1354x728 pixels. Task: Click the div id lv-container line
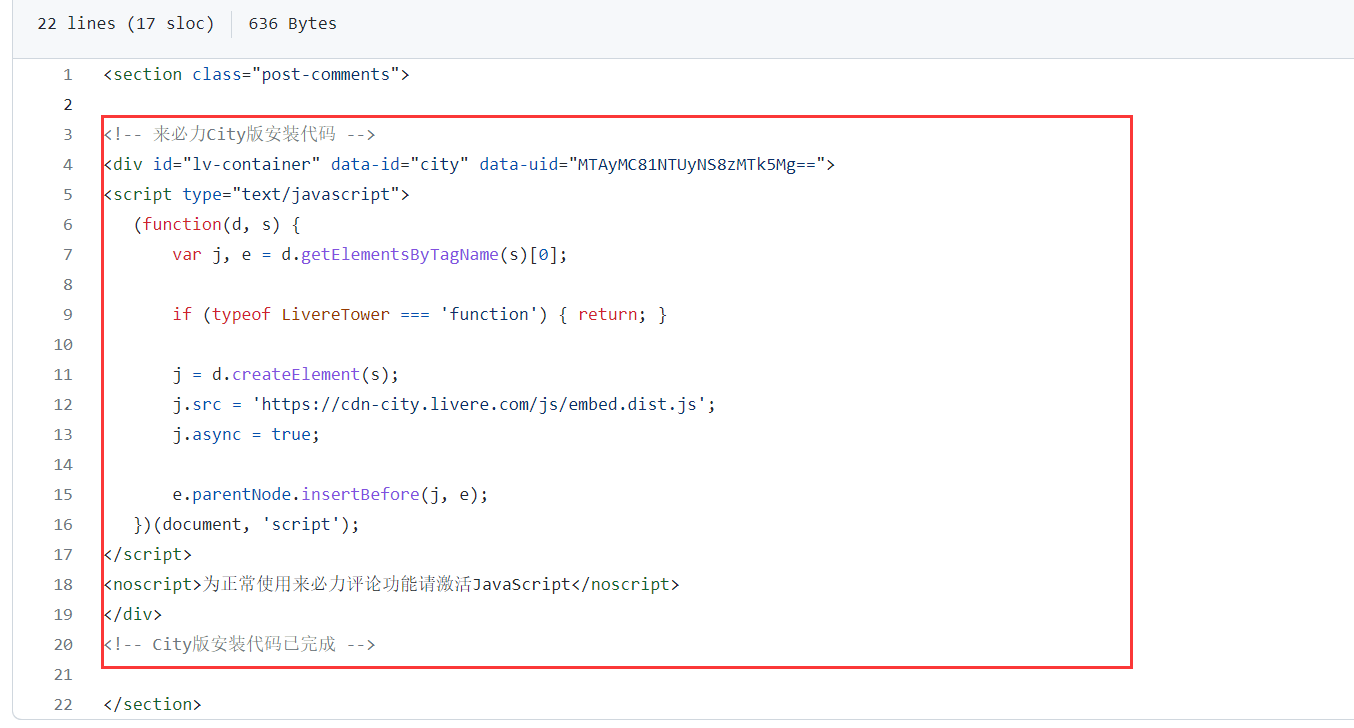coord(469,164)
